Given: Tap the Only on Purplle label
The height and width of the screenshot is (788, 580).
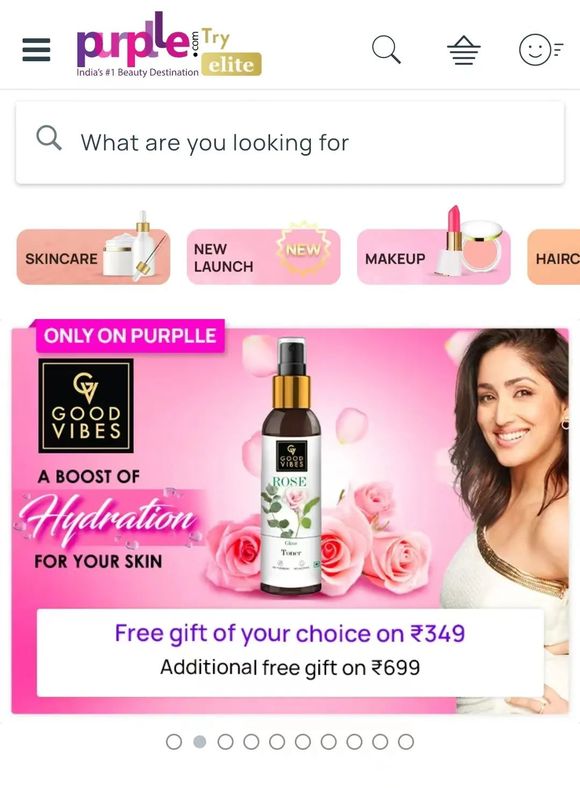Looking at the screenshot, I should pos(130,335).
